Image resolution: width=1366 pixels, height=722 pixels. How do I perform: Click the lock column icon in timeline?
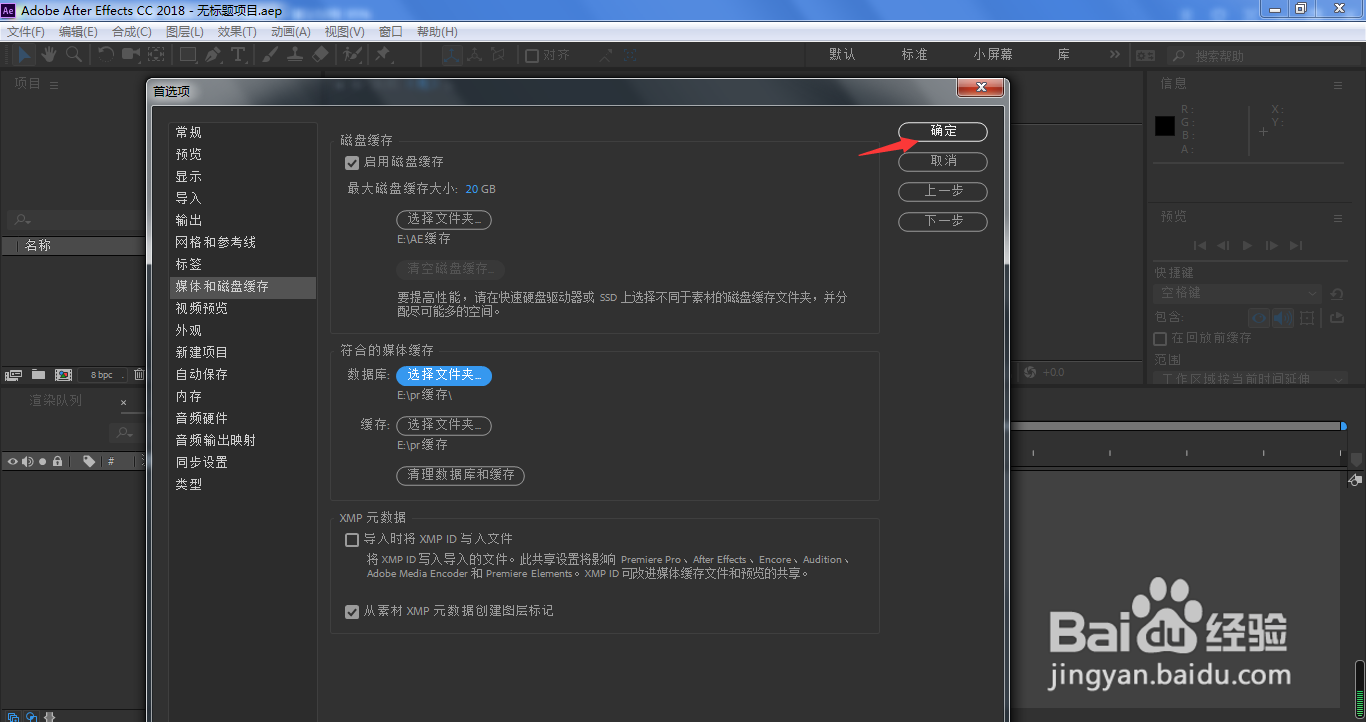[58, 461]
